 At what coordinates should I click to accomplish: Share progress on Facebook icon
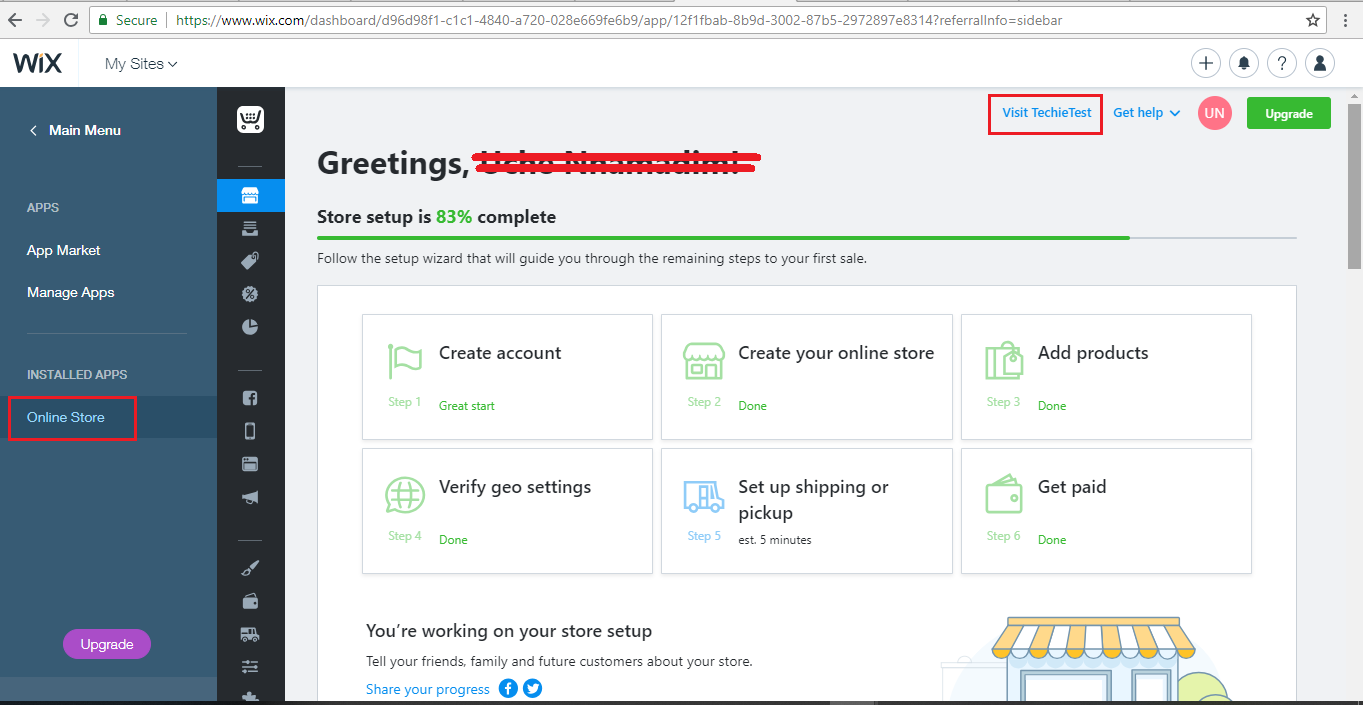click(508, 688)
